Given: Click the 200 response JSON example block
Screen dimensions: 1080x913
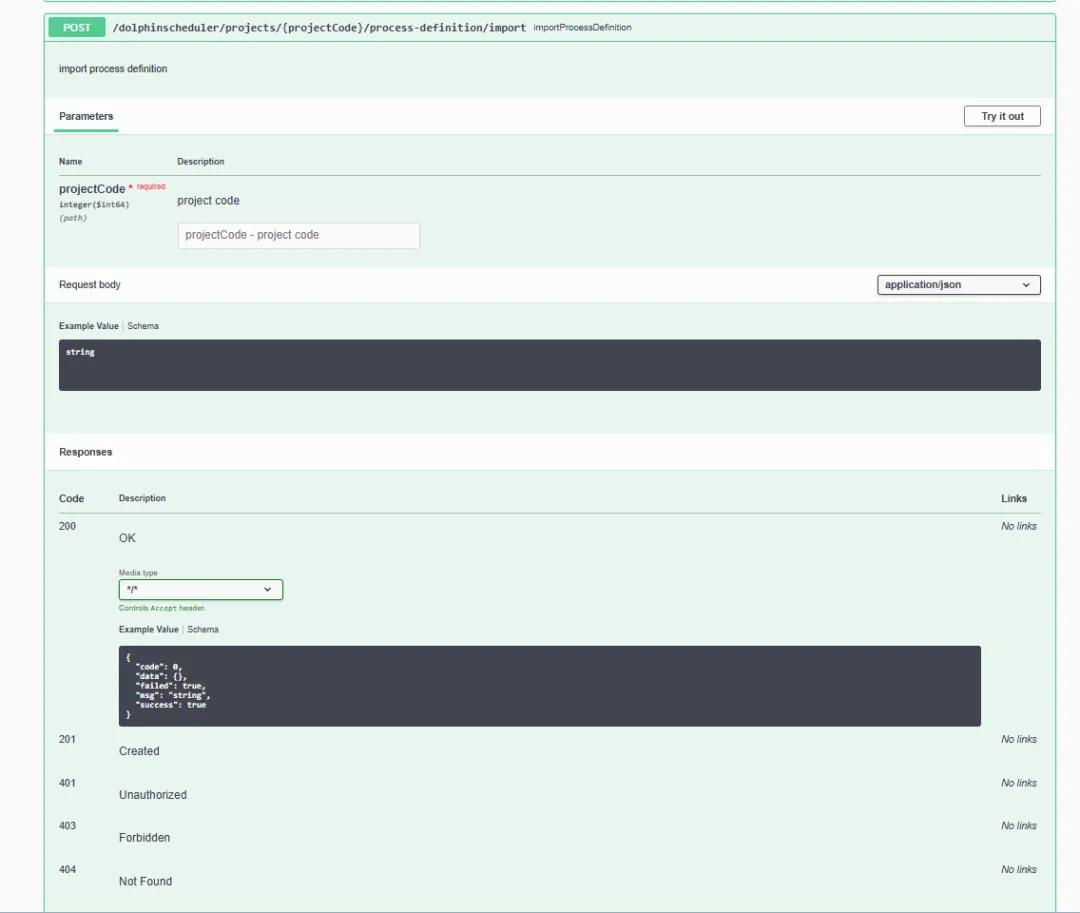Looking at the screenshot, I should (x=549, y=686).
